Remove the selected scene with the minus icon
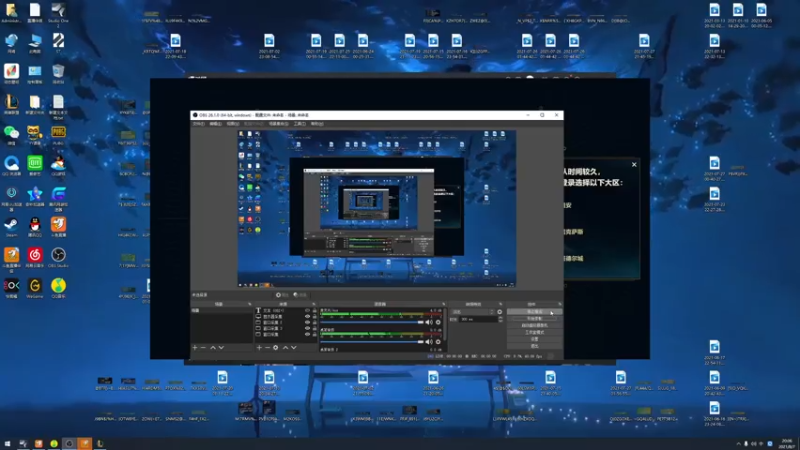Viewport: 800px width, 450px height. tap(203, 347)
